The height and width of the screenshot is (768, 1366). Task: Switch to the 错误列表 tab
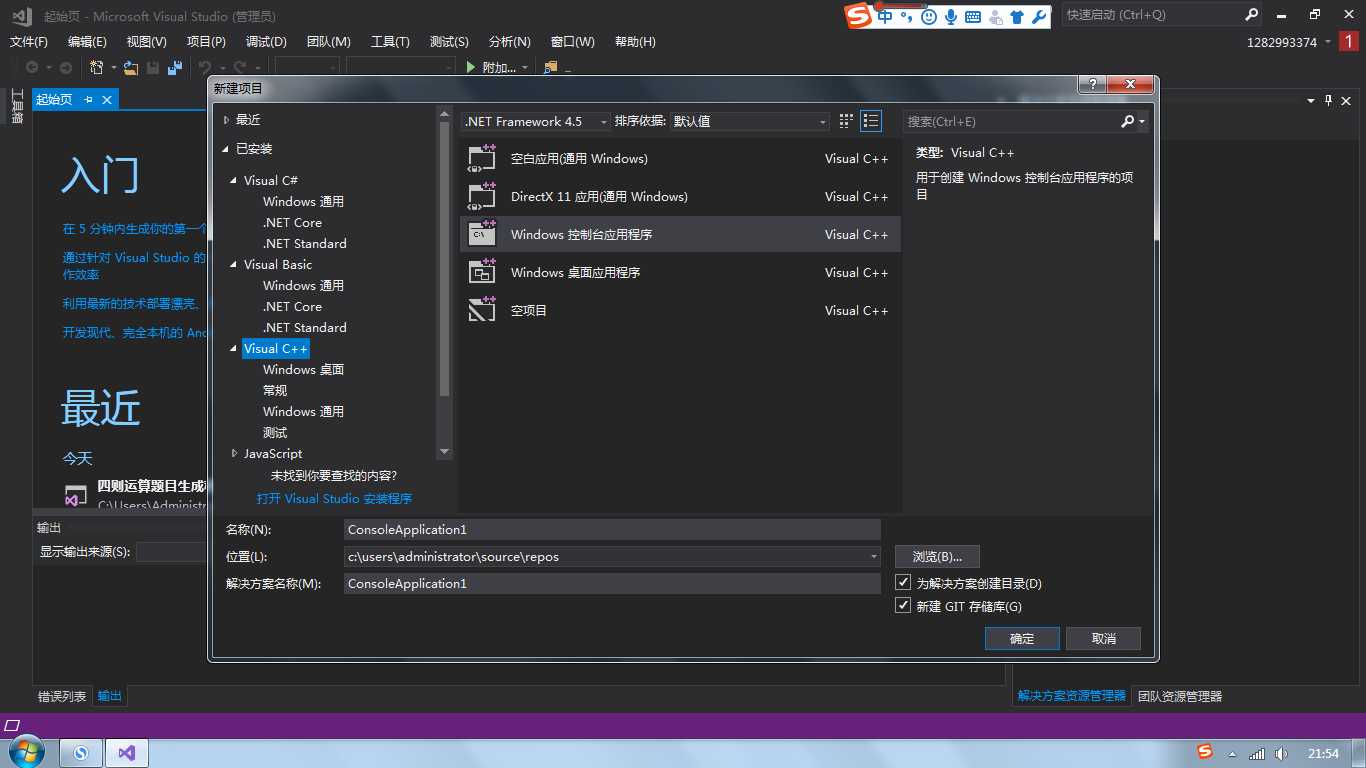point(62,696)
